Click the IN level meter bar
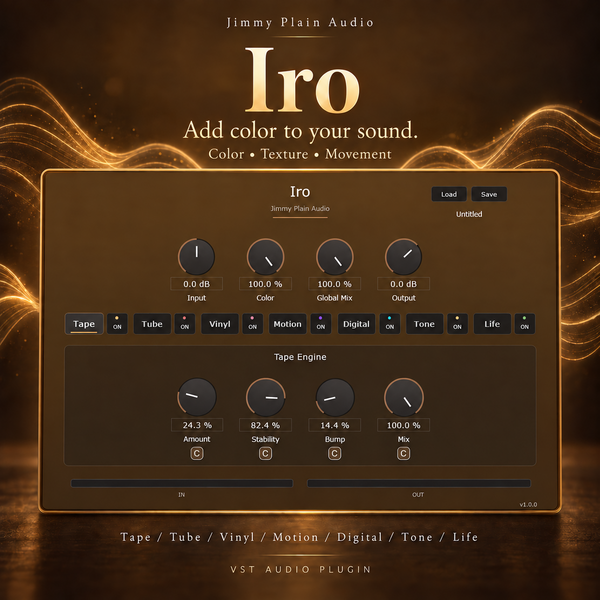600x600 pixels. click(182, 483)
